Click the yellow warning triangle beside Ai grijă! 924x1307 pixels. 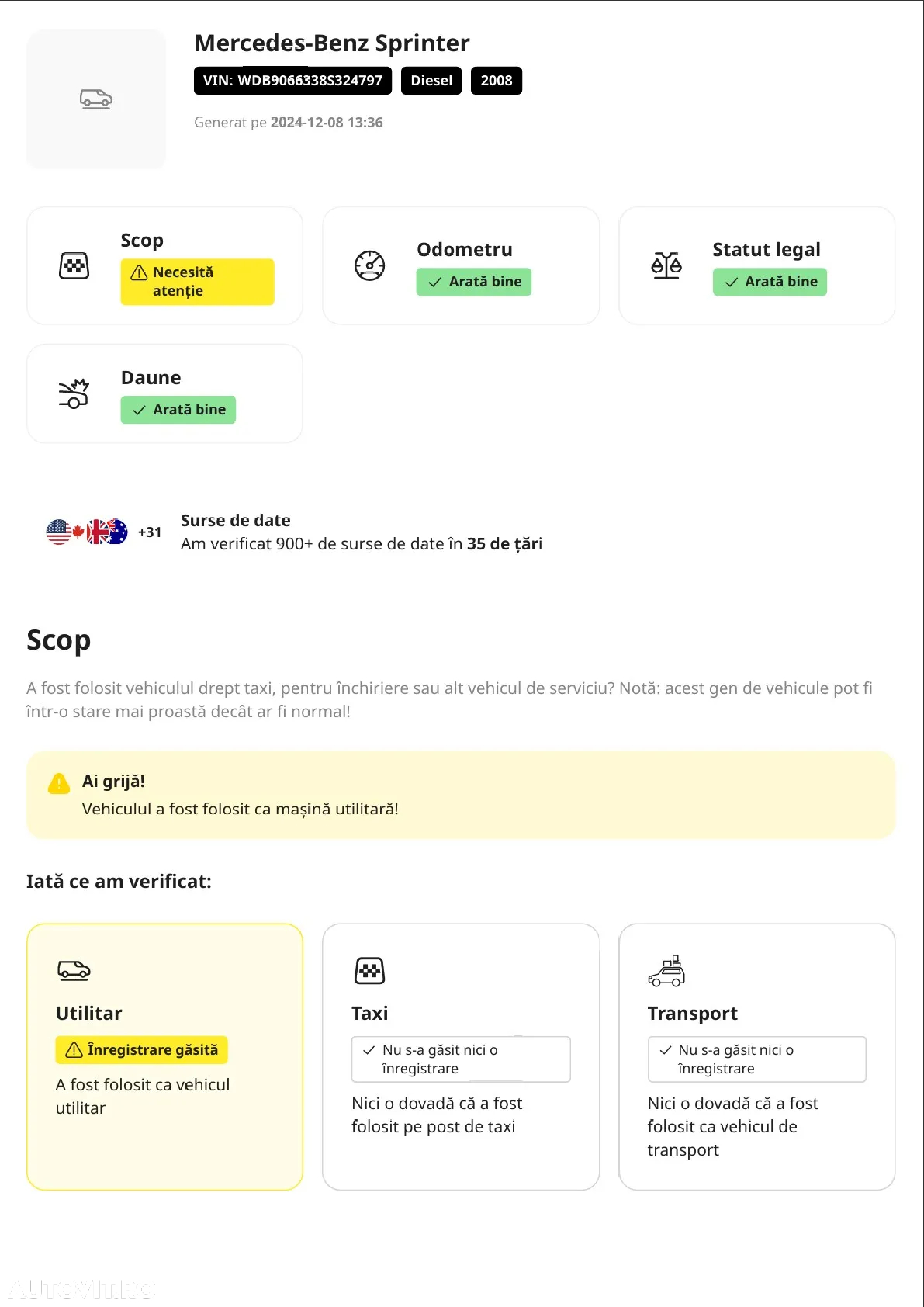pyautogui.click(x=59, y=783)
